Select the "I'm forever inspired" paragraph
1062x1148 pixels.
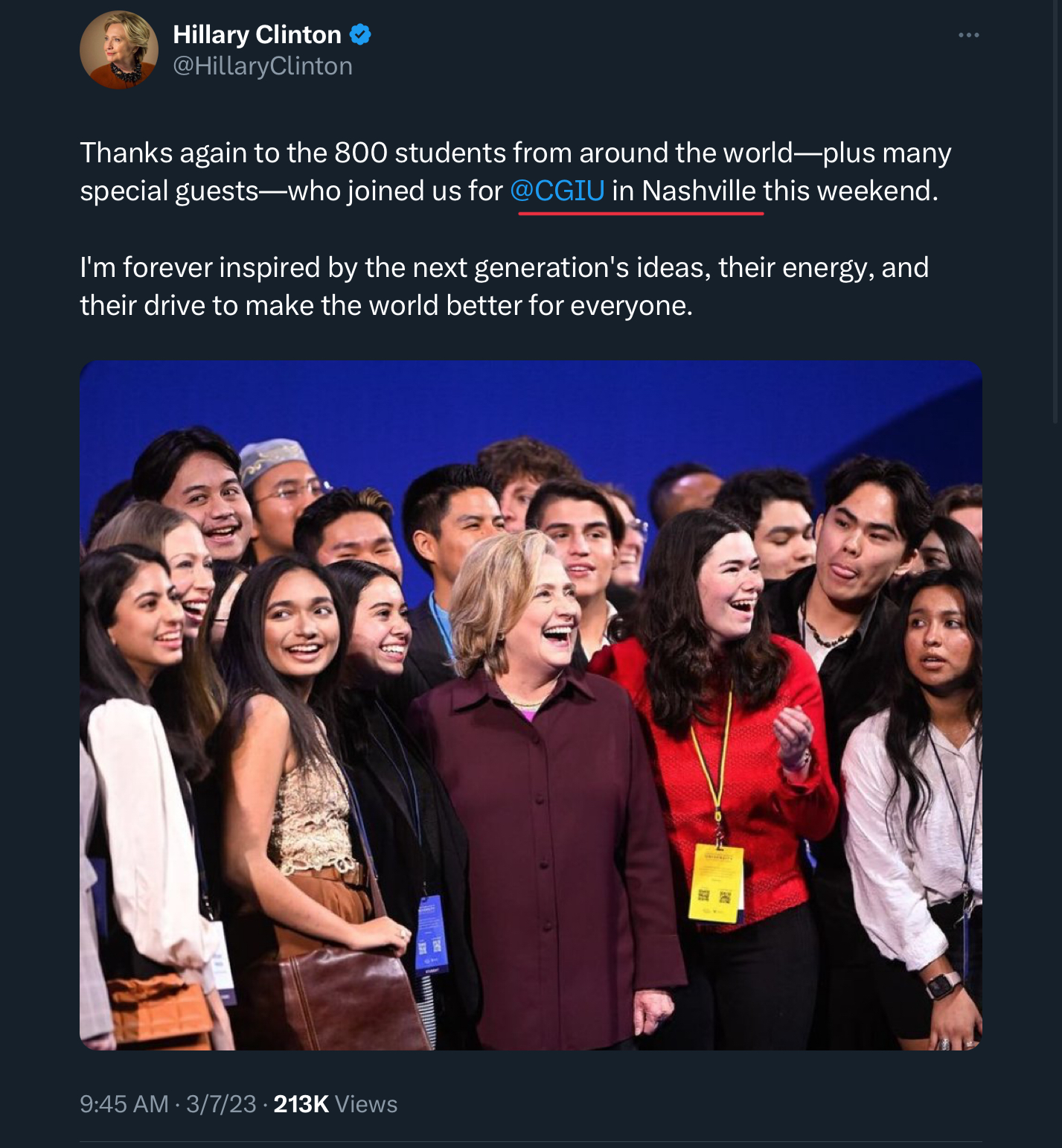[x=504, y=286]
